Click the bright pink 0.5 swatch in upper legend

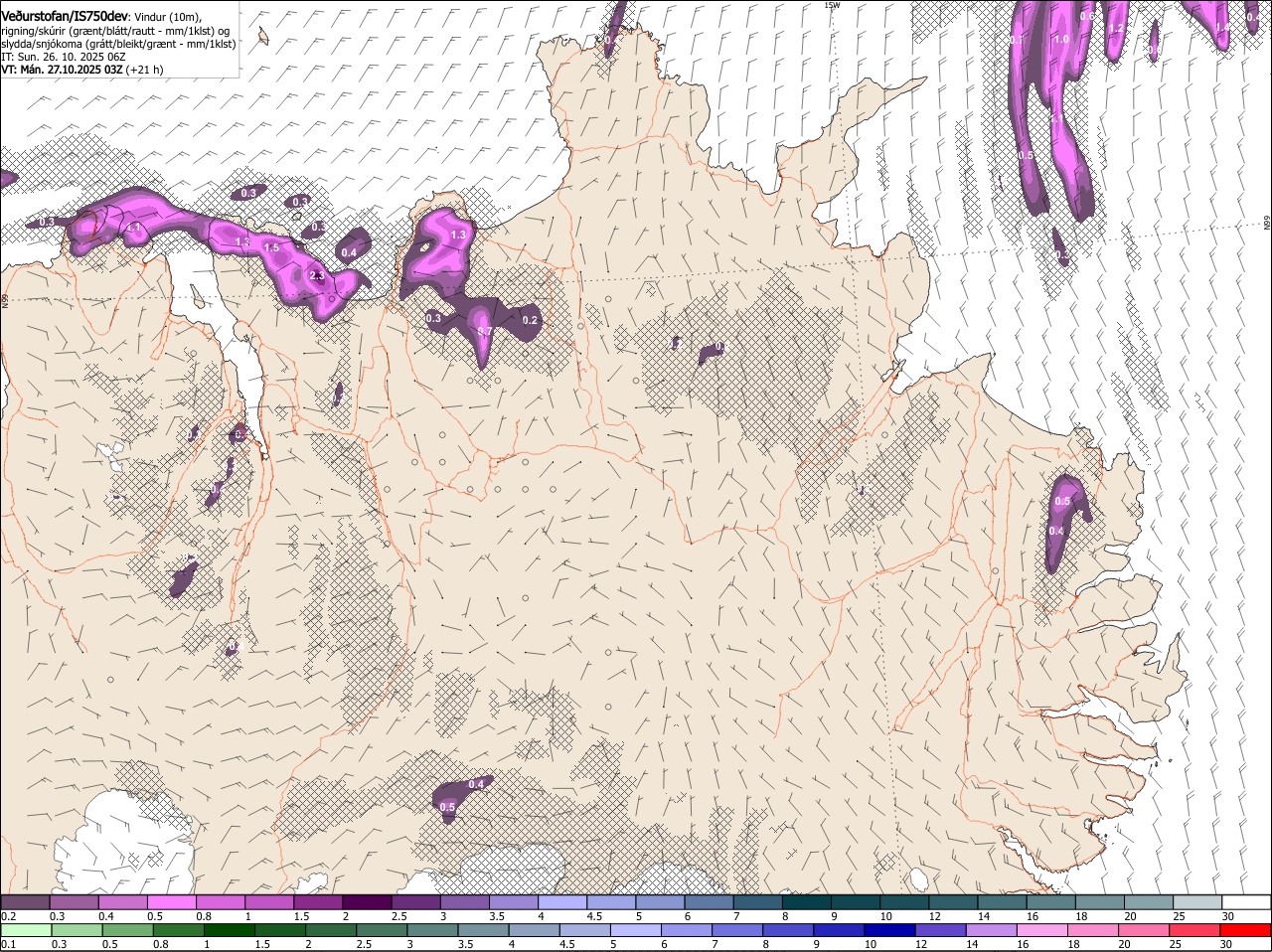point(172,901)
